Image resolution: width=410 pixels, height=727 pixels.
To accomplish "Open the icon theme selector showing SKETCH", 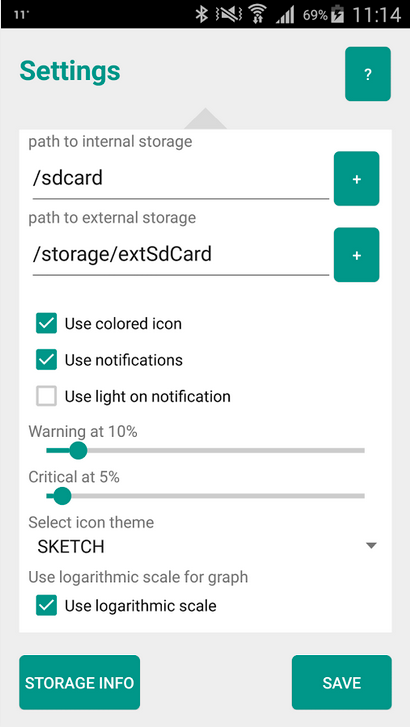I will [x=205, y=547].
